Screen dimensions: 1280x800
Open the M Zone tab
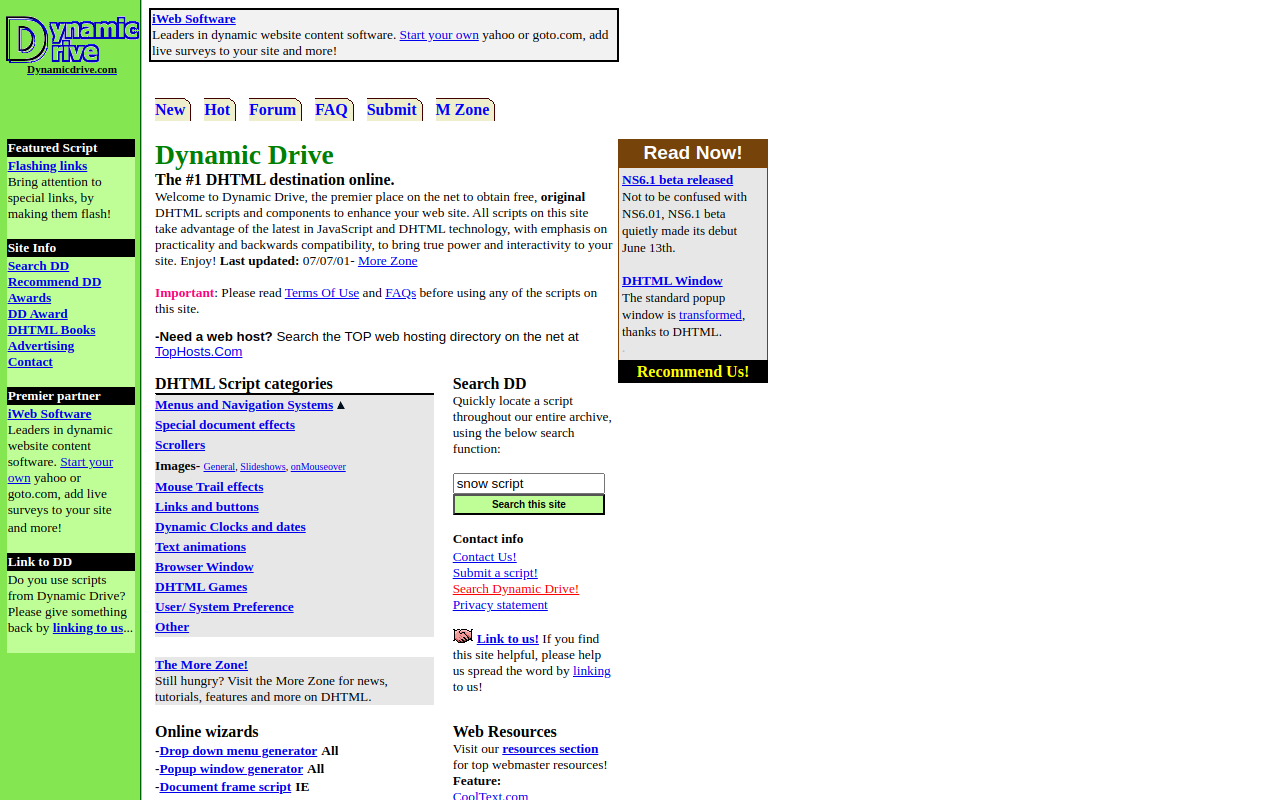click(462, 110)
